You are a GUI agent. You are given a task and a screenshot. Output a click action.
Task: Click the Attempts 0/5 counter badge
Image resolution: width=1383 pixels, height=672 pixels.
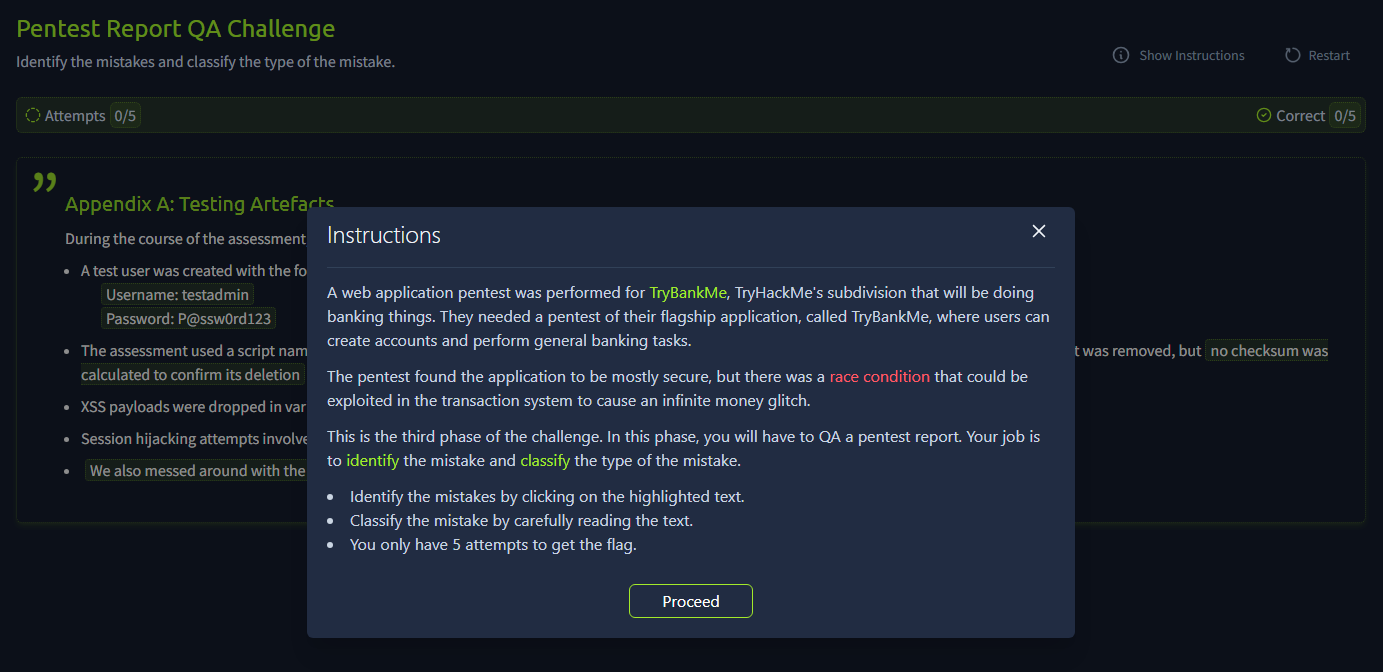click(125, 115)
